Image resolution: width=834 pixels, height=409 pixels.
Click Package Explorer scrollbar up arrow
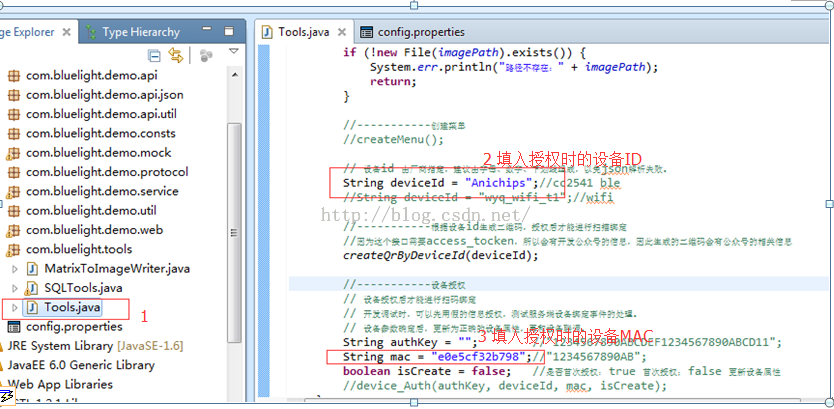click(233, 74)
